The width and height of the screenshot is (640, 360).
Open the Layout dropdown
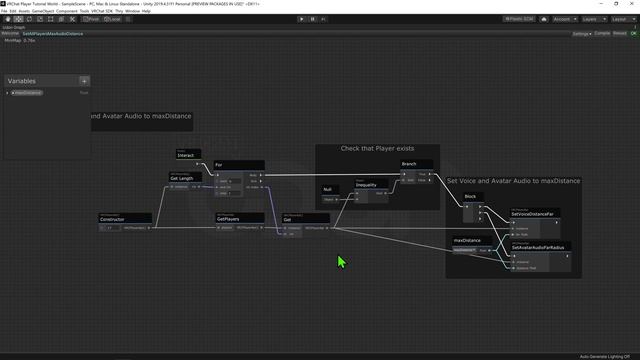coord(624,19)
